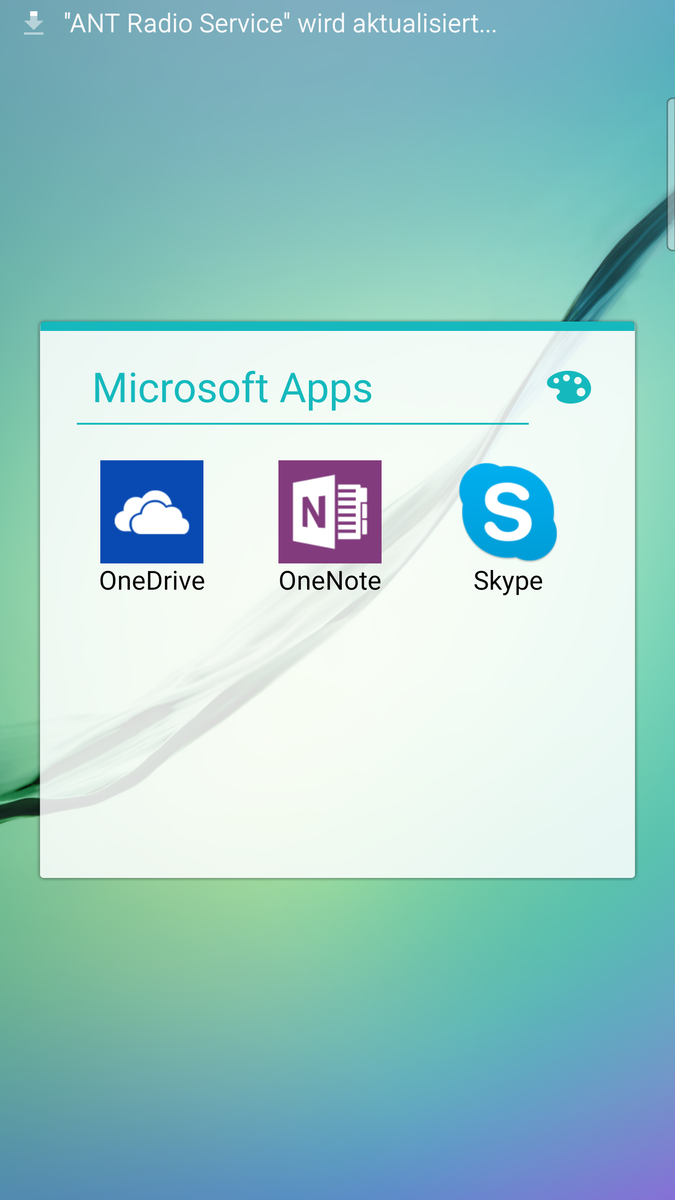Tap the folder color palette icon
Screen dimensions: 675x1200
(569, 387)
